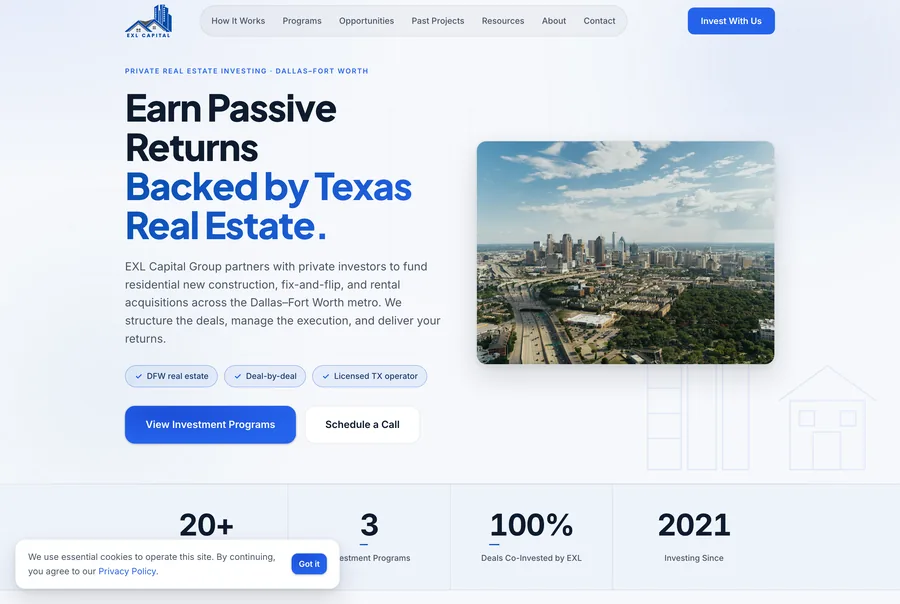Click the Deals Co-Invested by EXL label
900x604 pixels.
(x=531, y=558)
